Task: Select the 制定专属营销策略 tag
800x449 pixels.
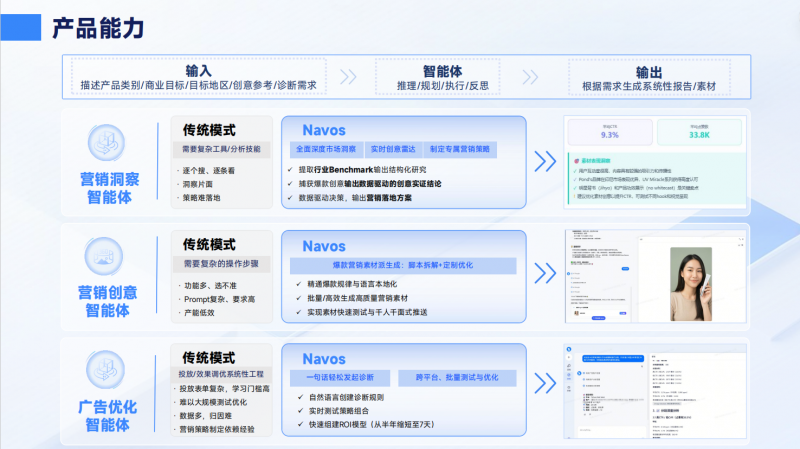Action: [x=459, y=149]
